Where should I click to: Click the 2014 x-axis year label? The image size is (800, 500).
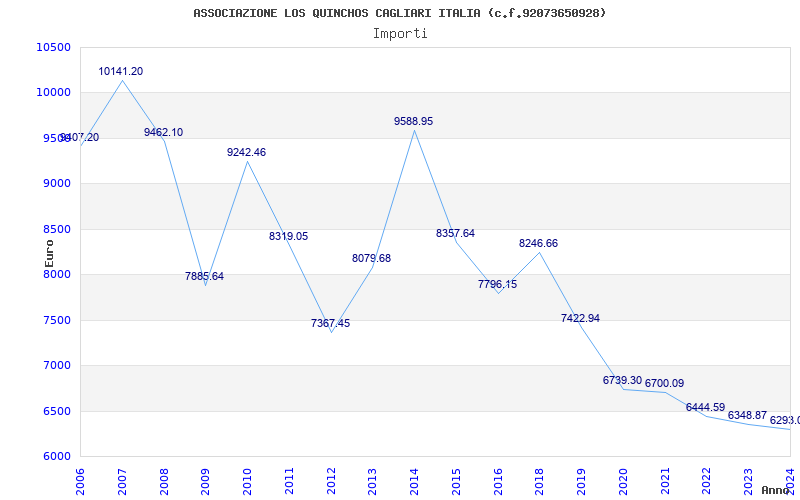[x=414, y=481]
